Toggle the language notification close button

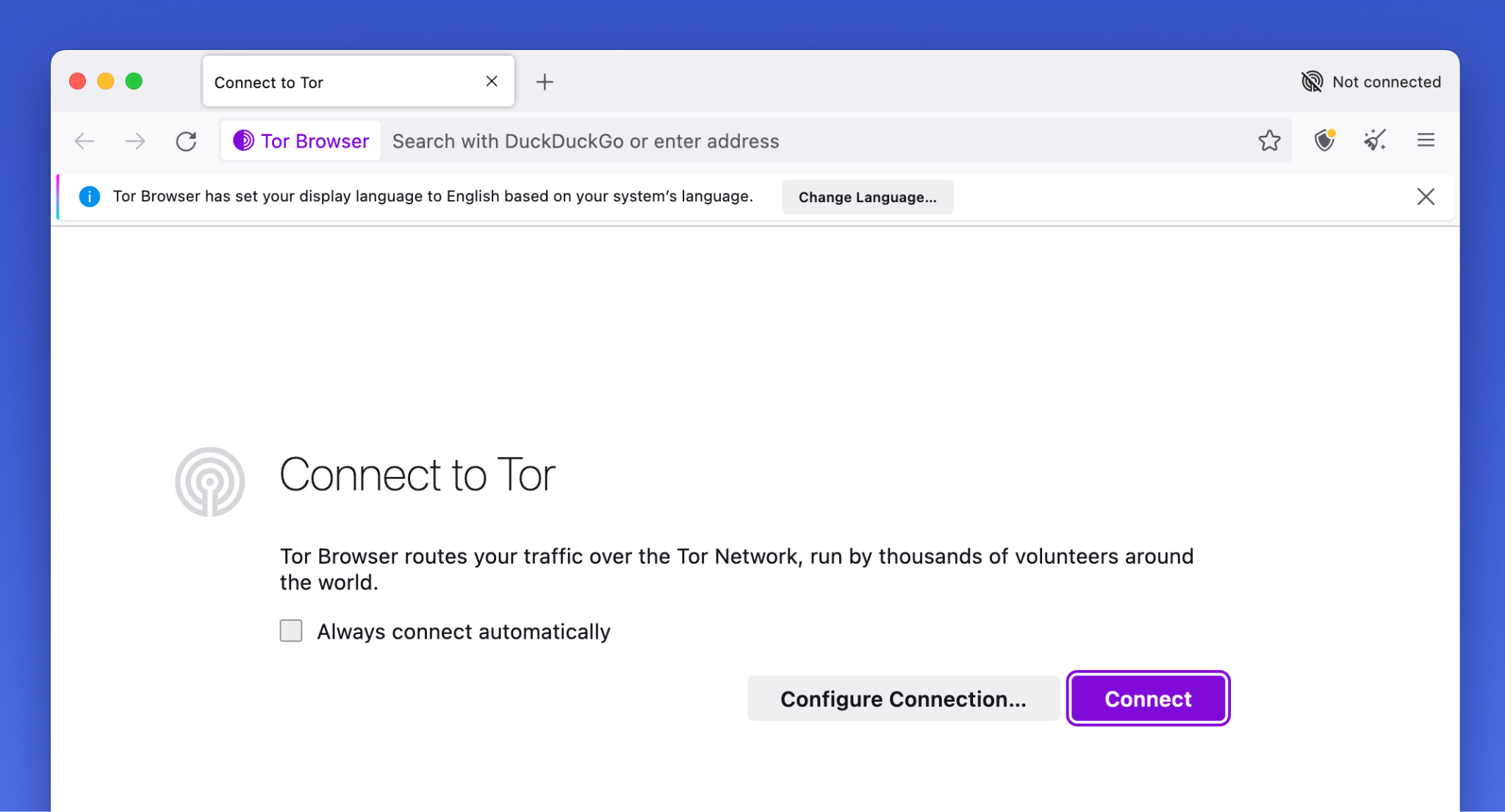coord(1426,196)
